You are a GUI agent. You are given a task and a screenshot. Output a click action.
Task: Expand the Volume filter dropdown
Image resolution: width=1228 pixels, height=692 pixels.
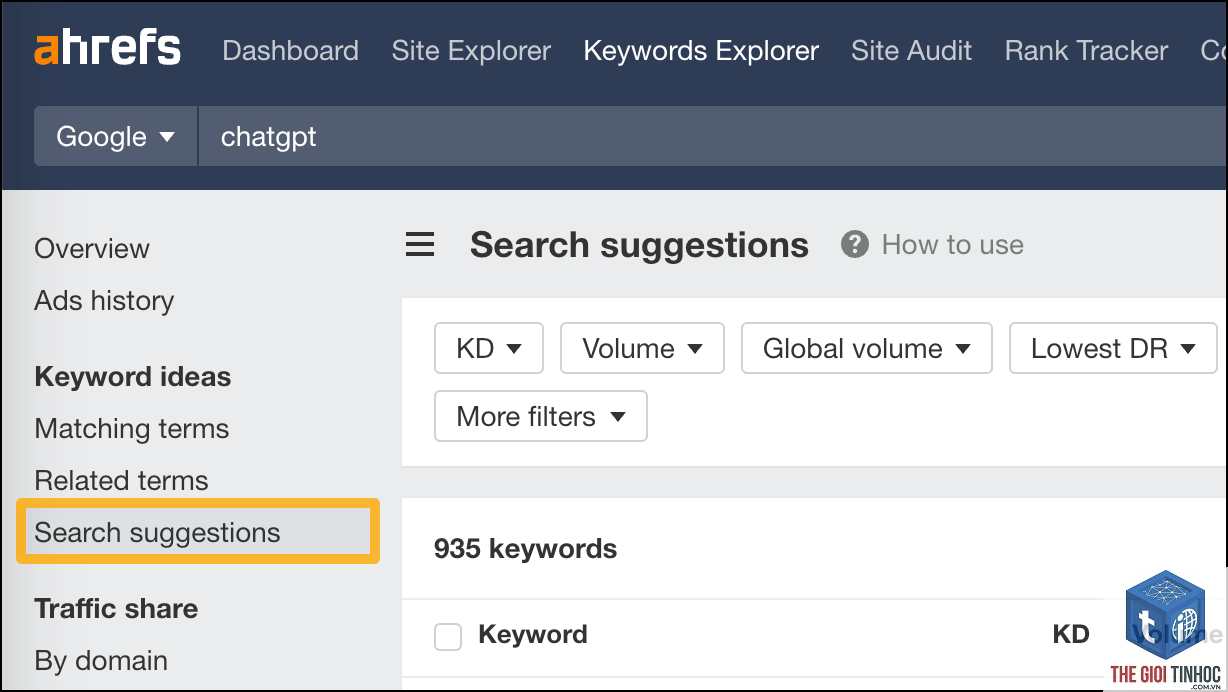tap(642, 348)
